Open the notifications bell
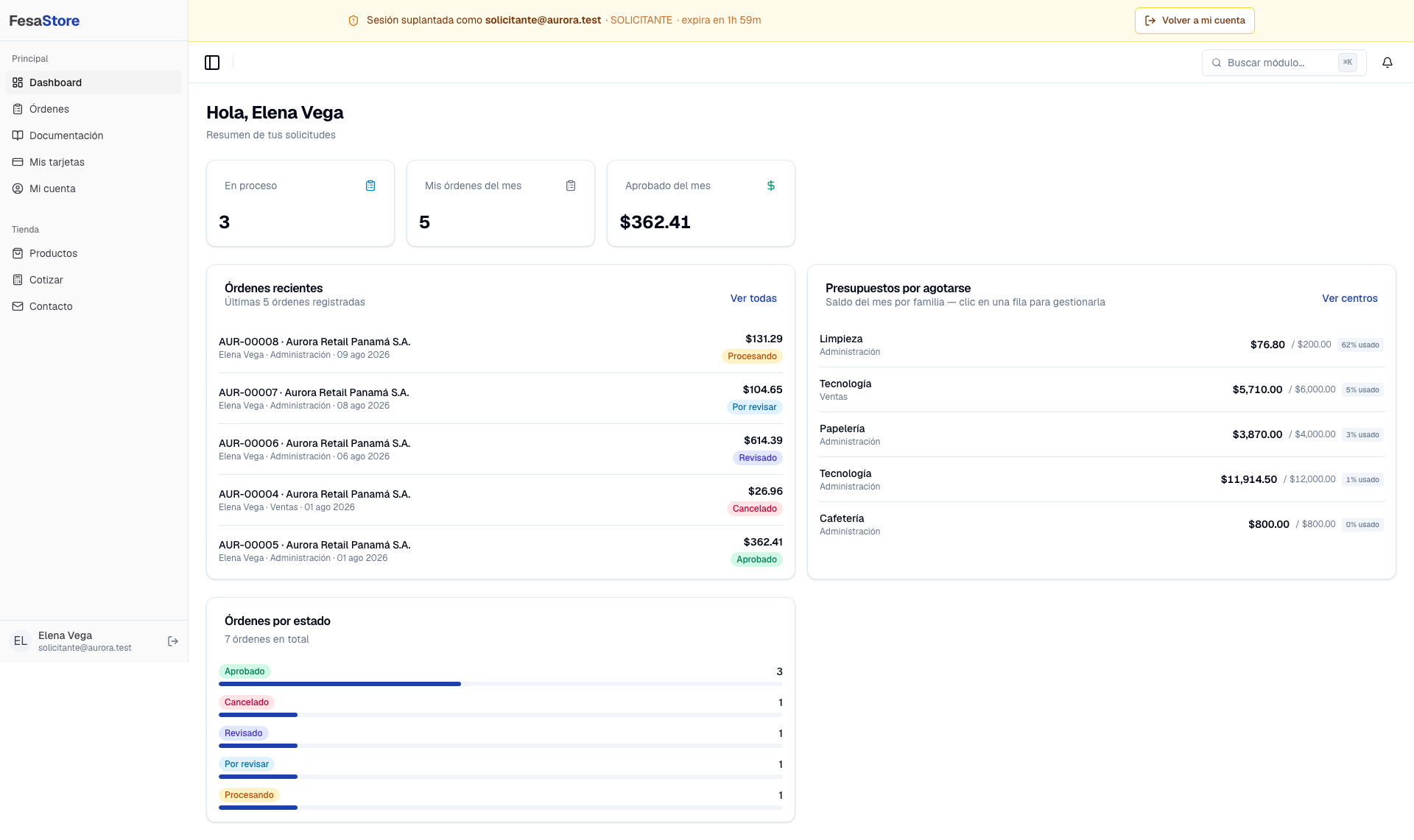 pos(1387,63)
